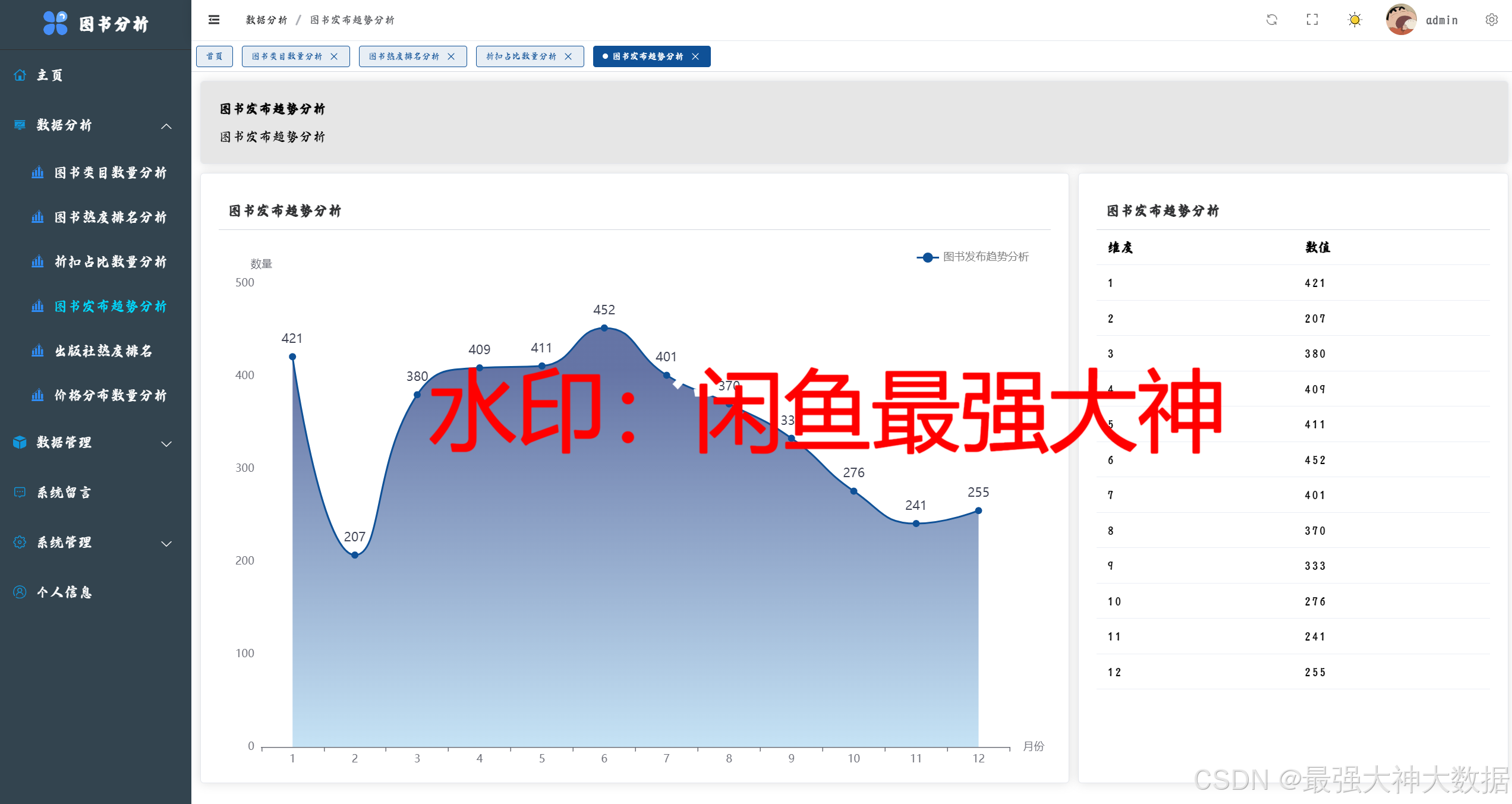The width and height of the screenshot is (1512, 804).
Task: Open the settings gear icon at top right
Action: 1491,20
